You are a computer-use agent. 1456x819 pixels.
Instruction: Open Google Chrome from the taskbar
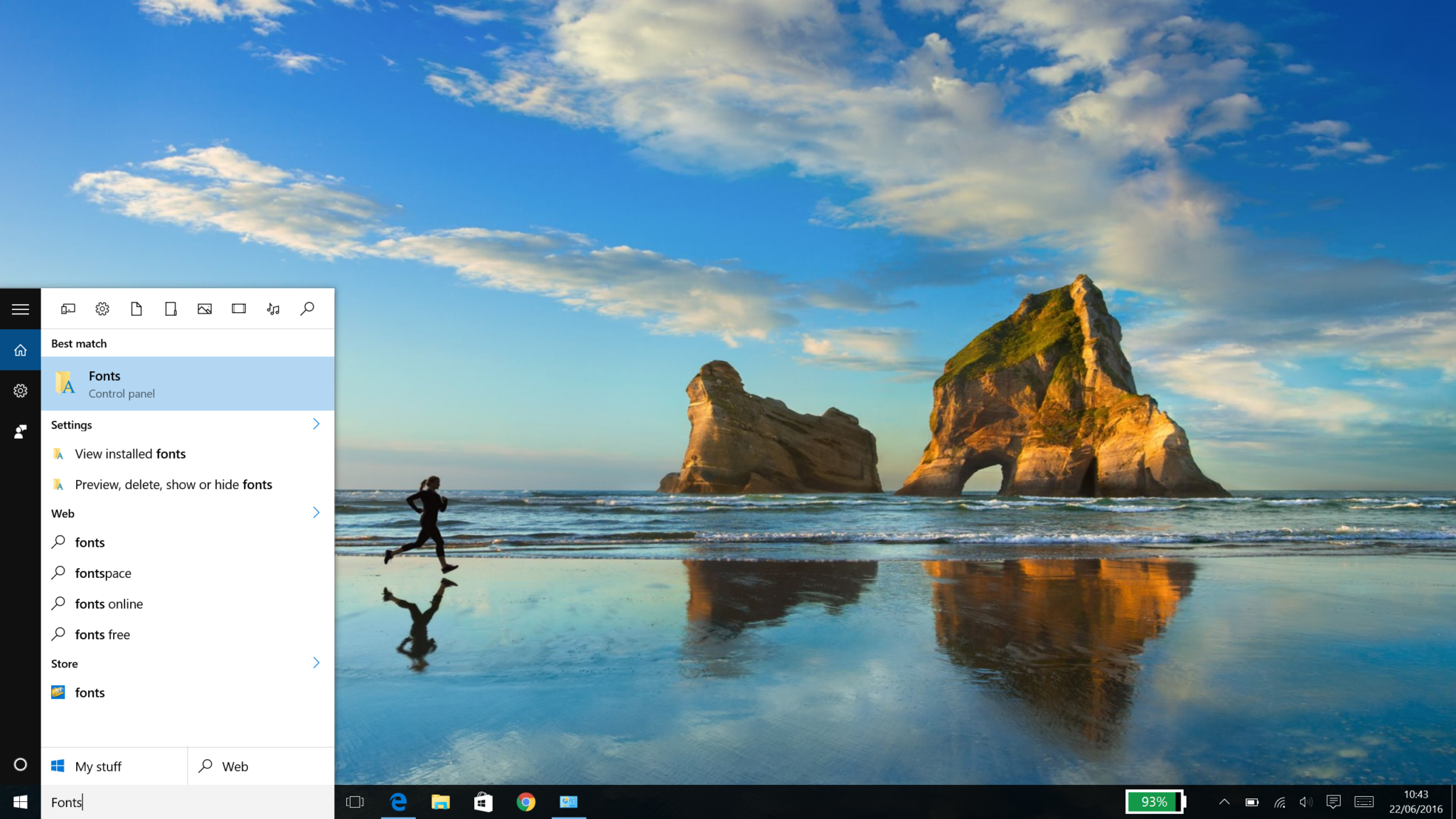[x=526, y=802]
